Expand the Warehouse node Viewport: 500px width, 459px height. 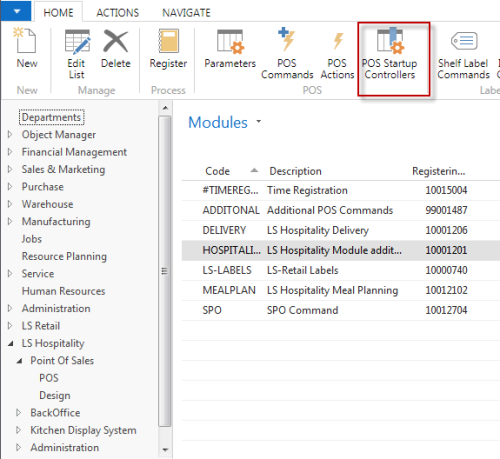pos(10,204)
